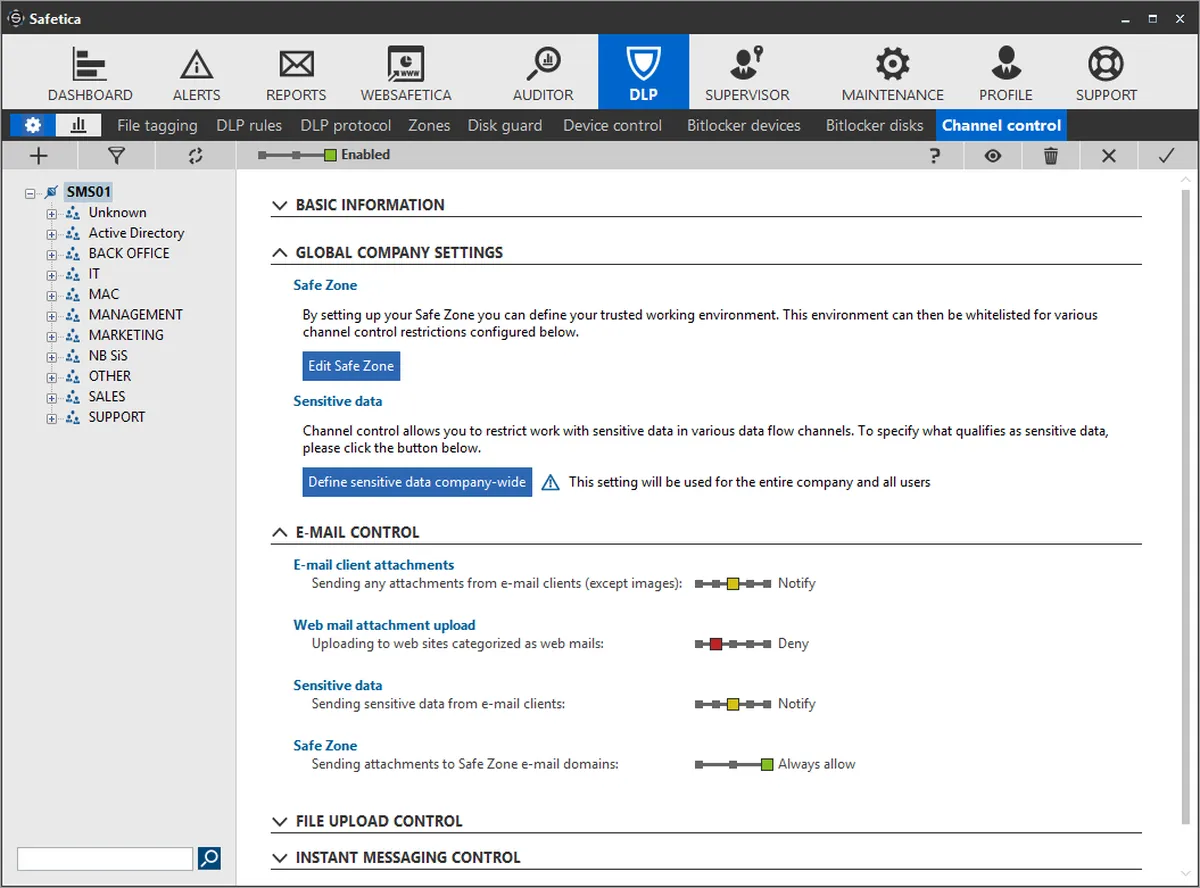Open the Maintenance gear module
1200x888 pixels.
[892, 74]
